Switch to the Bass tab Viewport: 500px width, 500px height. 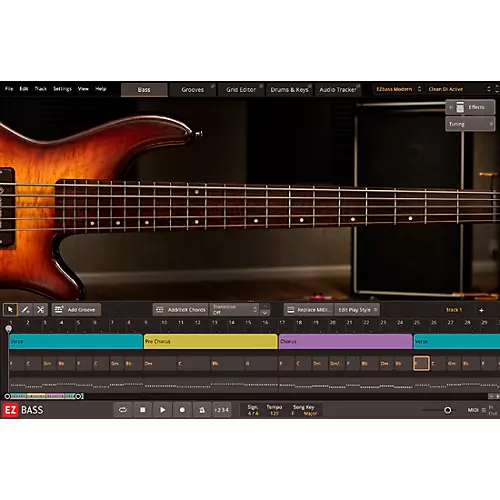coord(144,90)
